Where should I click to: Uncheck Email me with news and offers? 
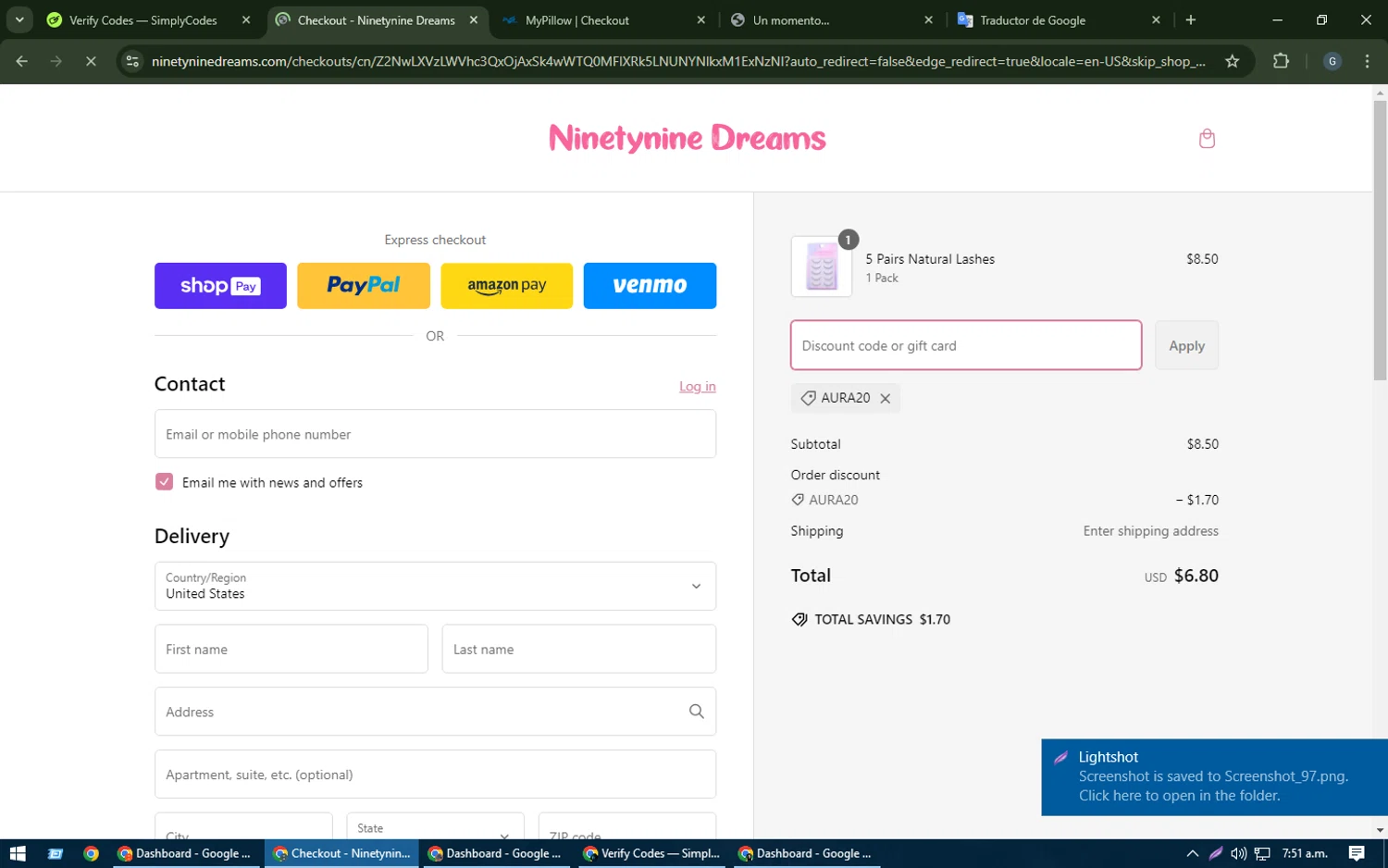(164, 482)
